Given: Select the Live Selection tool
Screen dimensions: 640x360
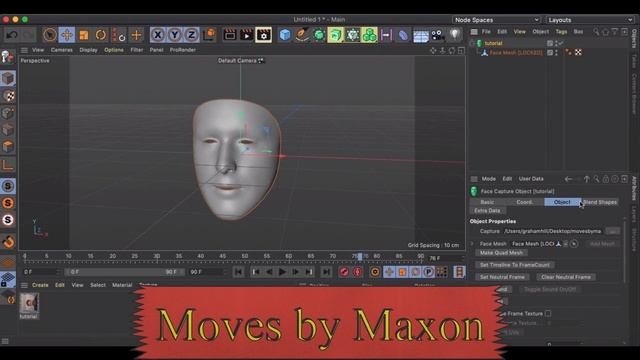Looking at the screenshot, I should click(50, 35).
